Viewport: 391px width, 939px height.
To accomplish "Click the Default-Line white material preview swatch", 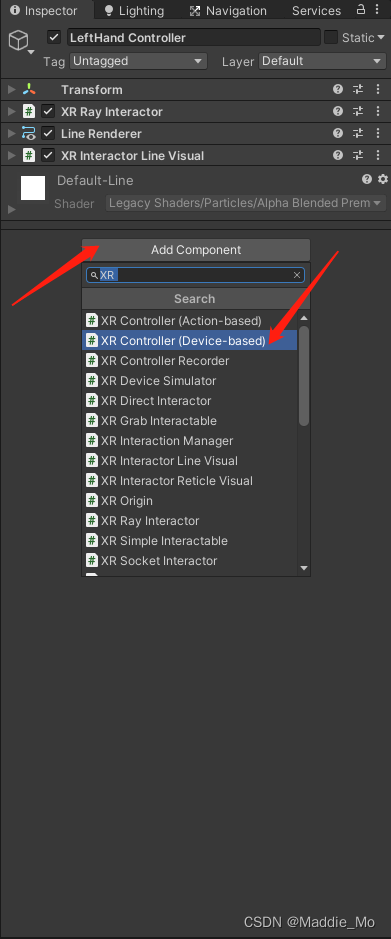I will [33, 188].
